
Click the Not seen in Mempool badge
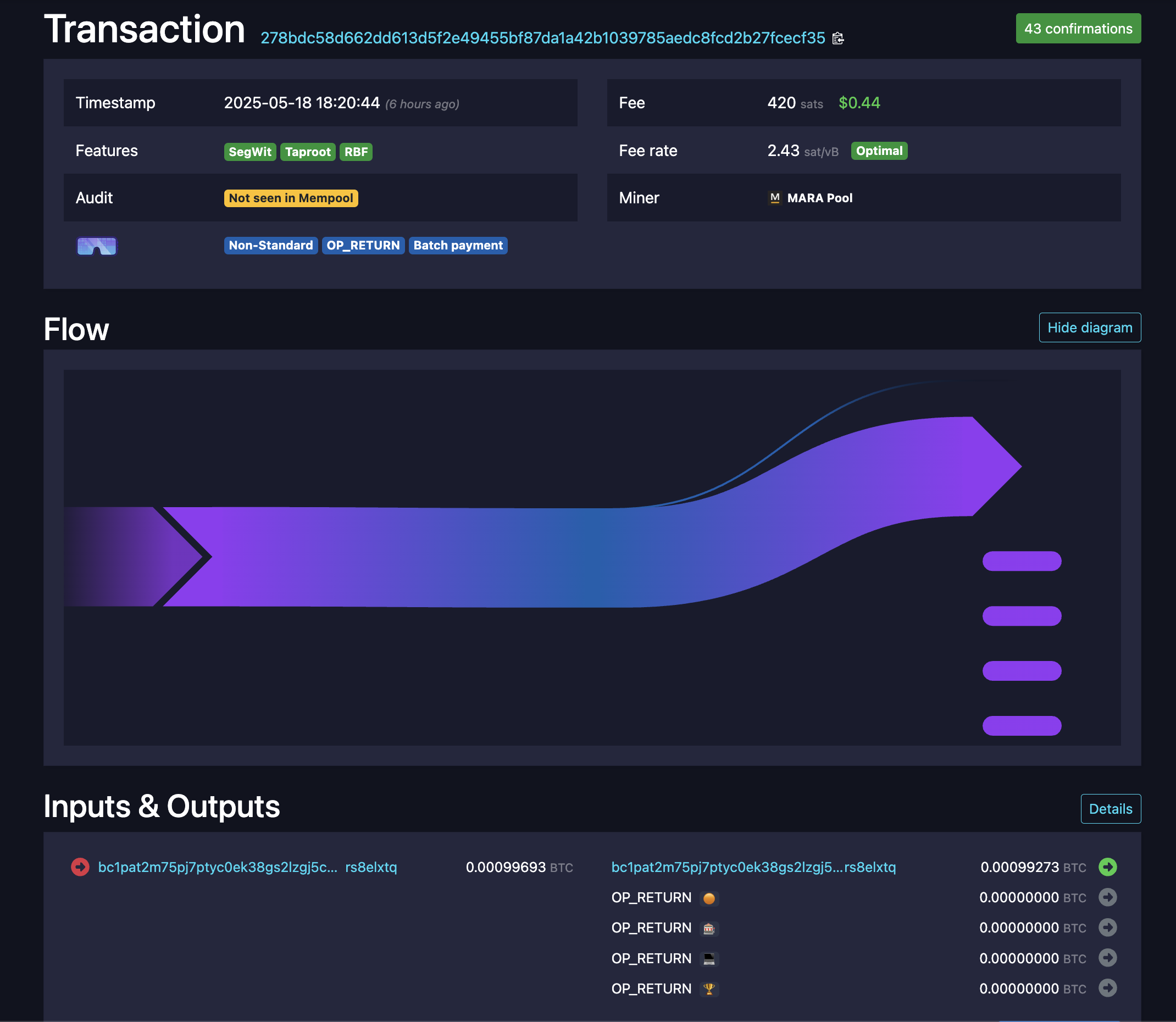pos(291,198)
